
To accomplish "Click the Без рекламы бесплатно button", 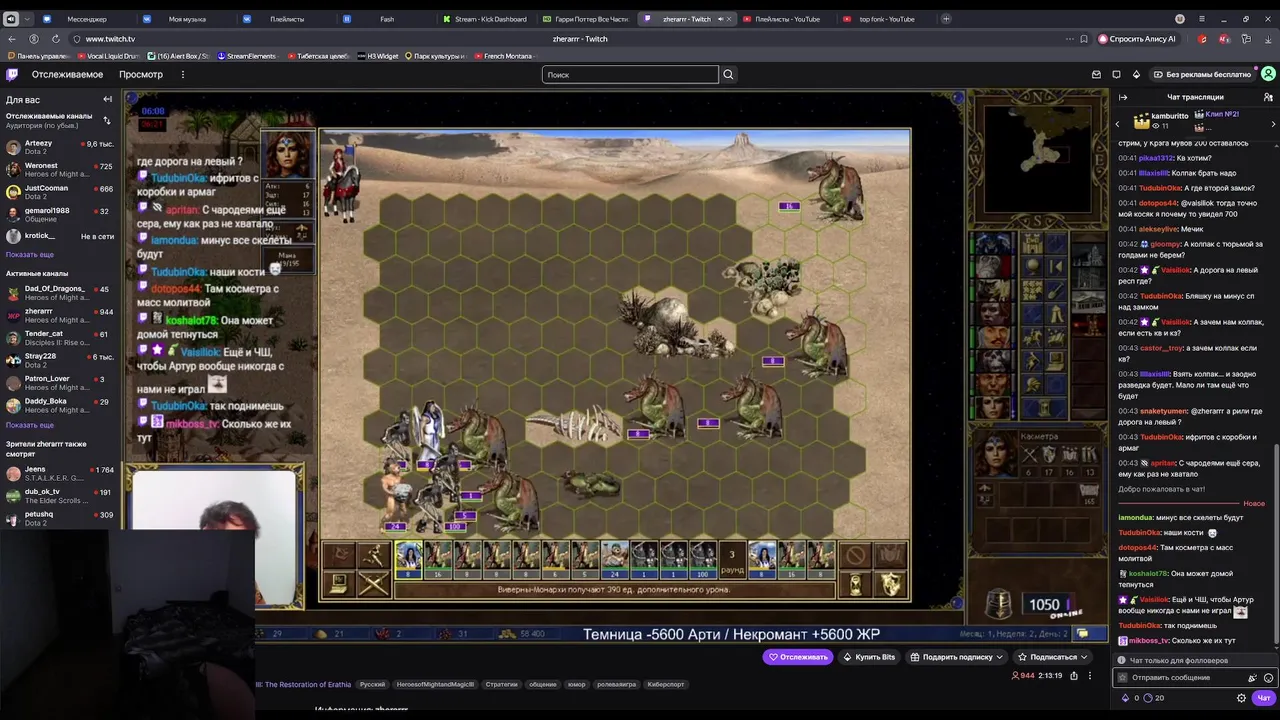I will pos(1202,74).
